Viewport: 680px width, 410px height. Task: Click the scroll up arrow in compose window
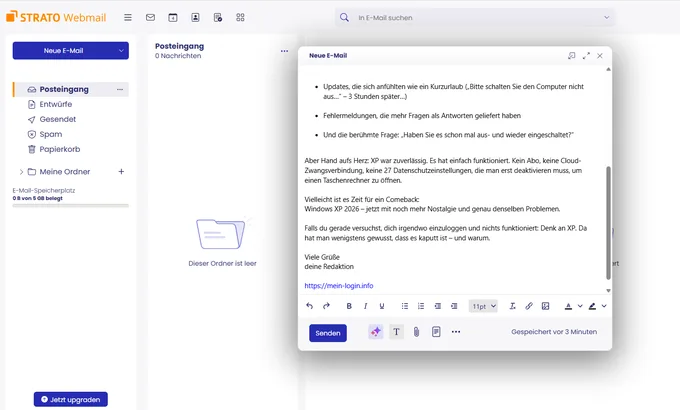coord(608,69)
